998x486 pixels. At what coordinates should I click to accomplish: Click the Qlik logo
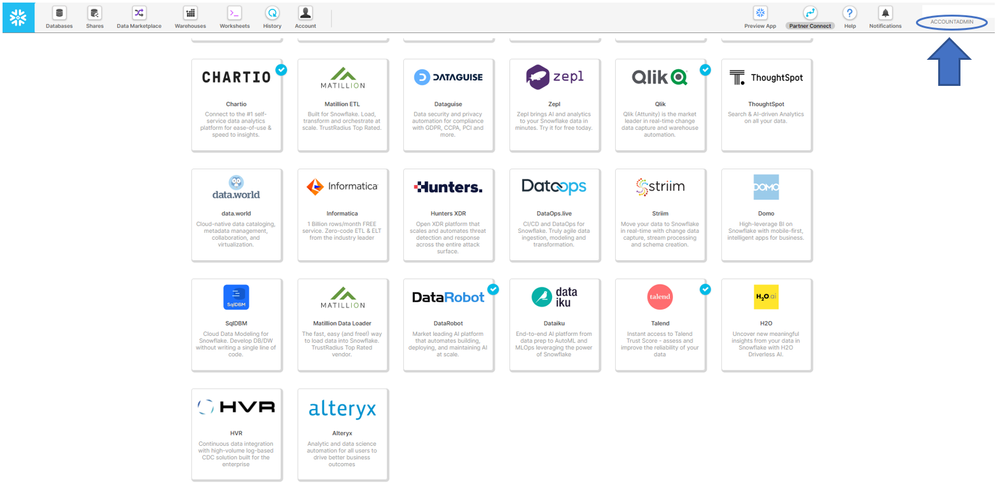pos(659,78)
